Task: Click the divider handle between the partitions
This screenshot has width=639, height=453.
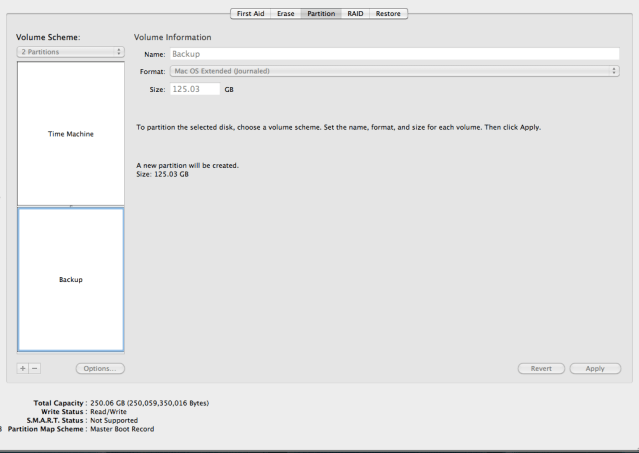Action: (70, 206)
